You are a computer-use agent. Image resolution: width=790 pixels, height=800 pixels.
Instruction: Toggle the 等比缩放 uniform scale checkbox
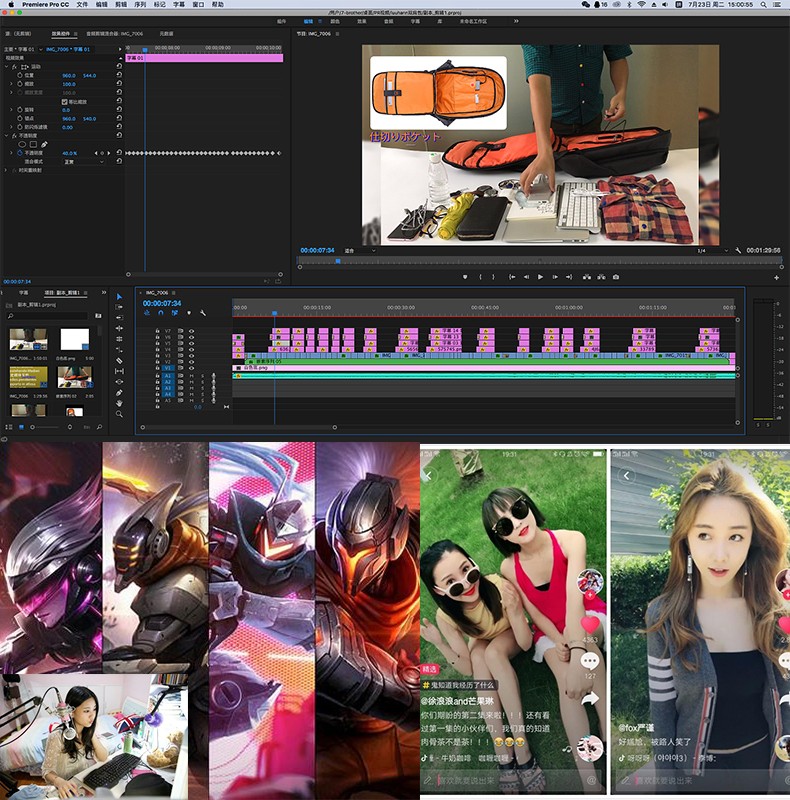click(64, 102)
